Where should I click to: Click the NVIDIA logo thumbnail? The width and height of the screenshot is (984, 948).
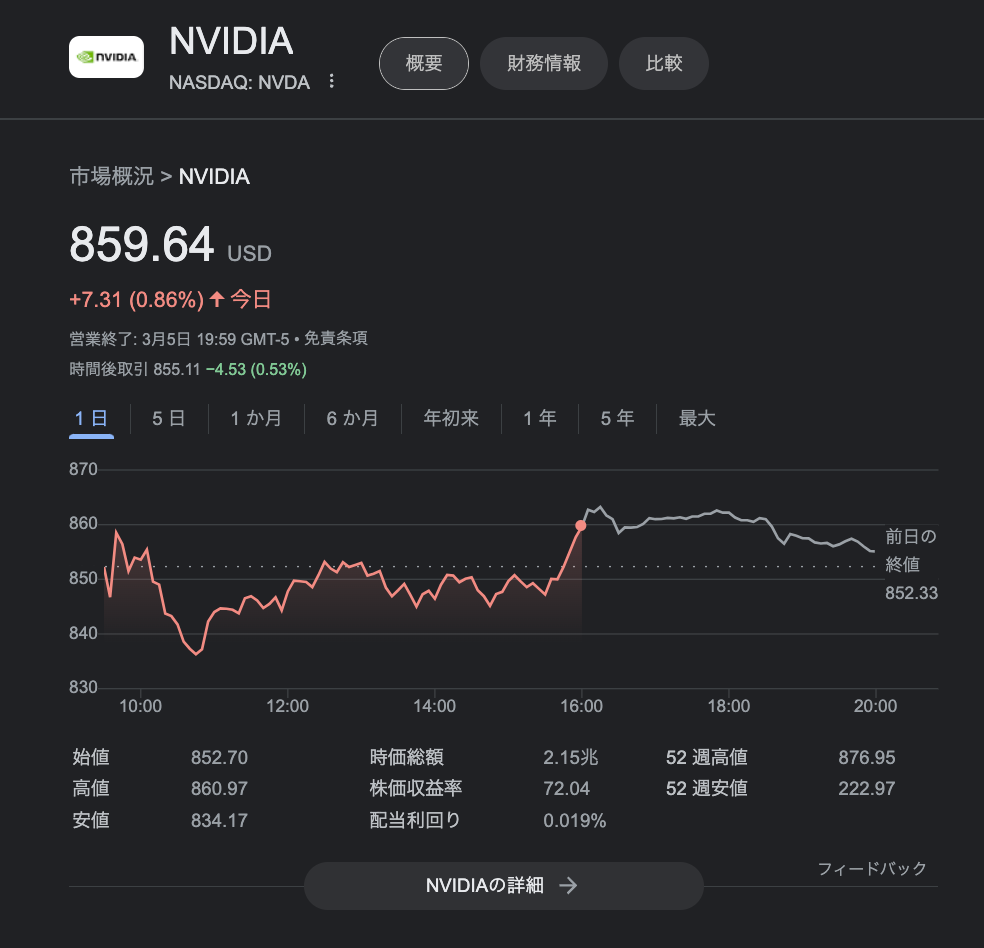(106, 57)
